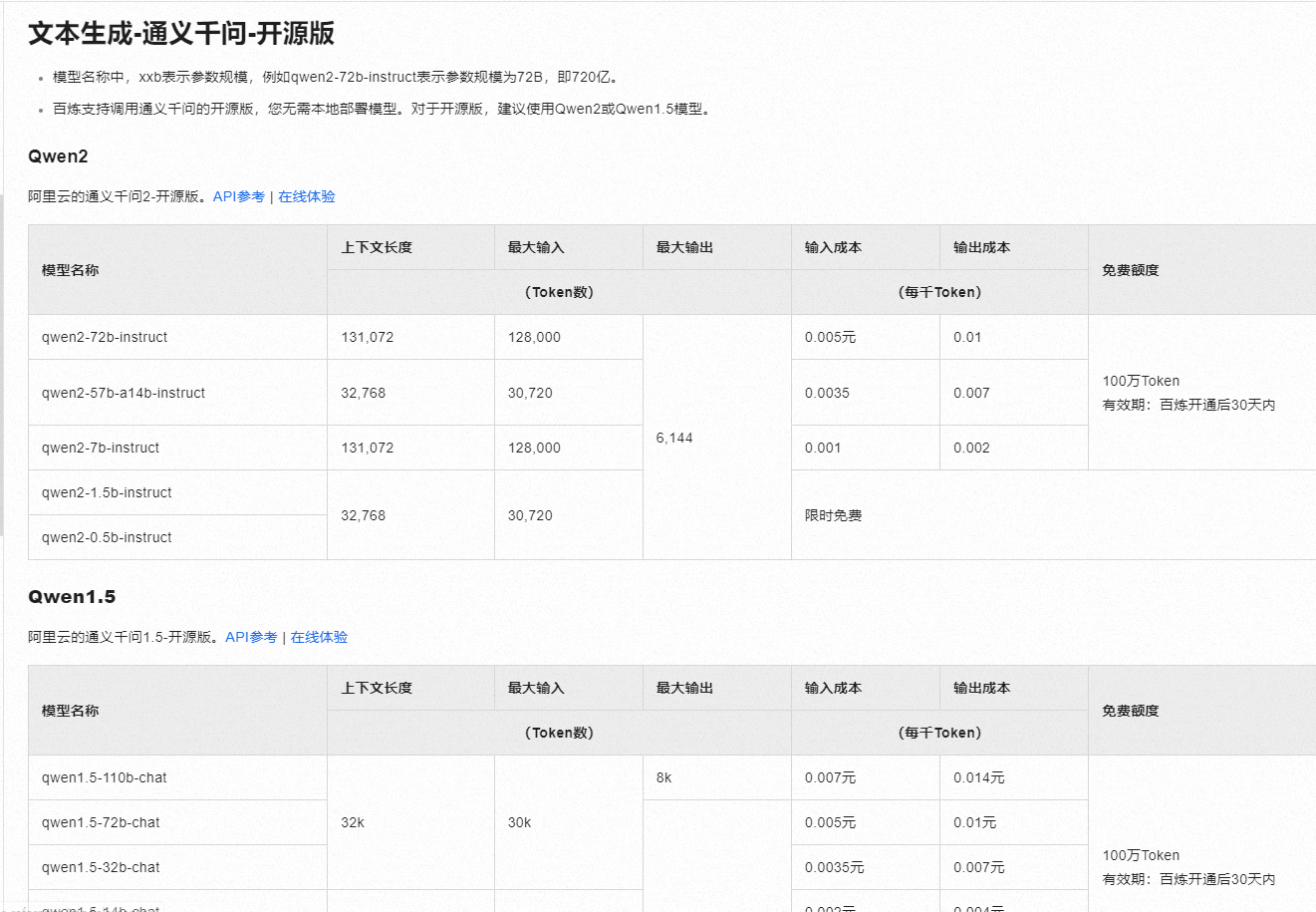Click the (Token数) subheader in the Qwen2 table
This screenshot has width=1316, height=912.
click(x=559, y=292)
